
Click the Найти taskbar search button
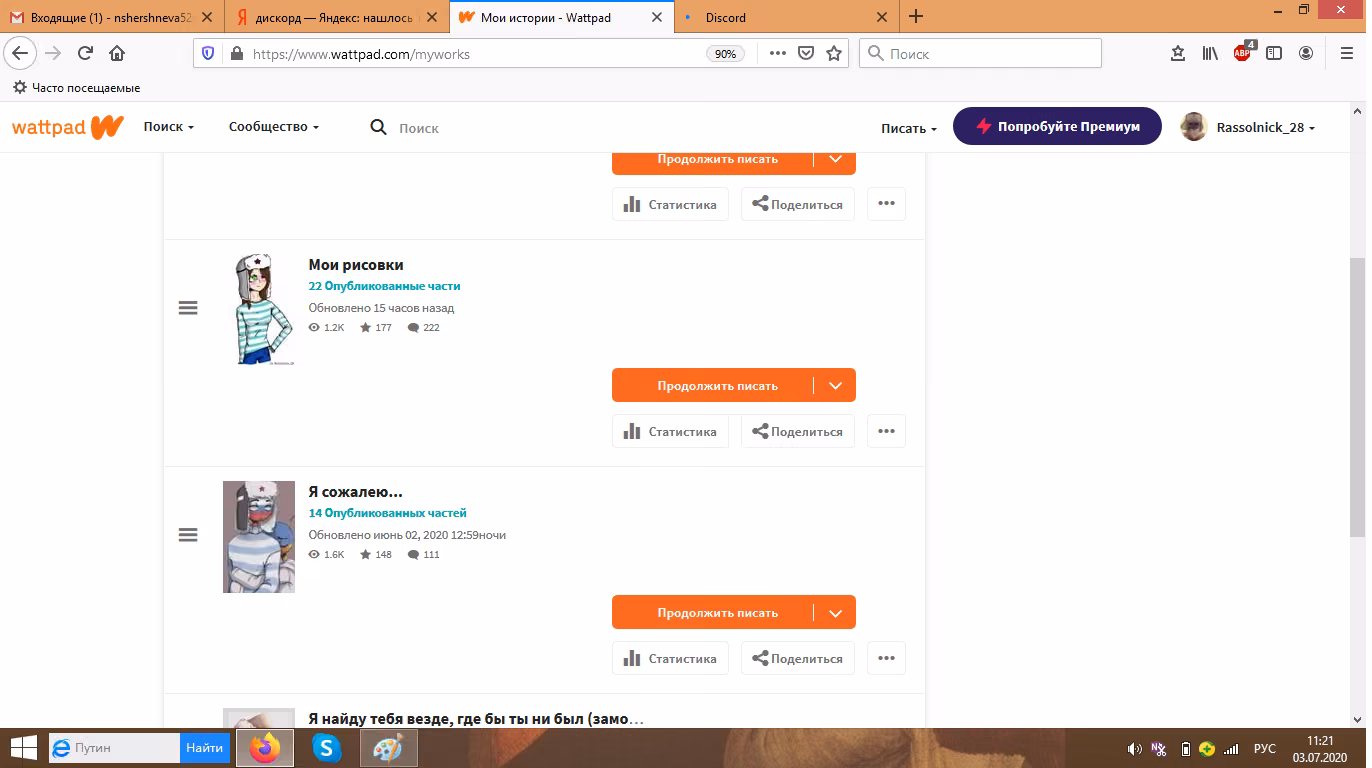[204, 748]
